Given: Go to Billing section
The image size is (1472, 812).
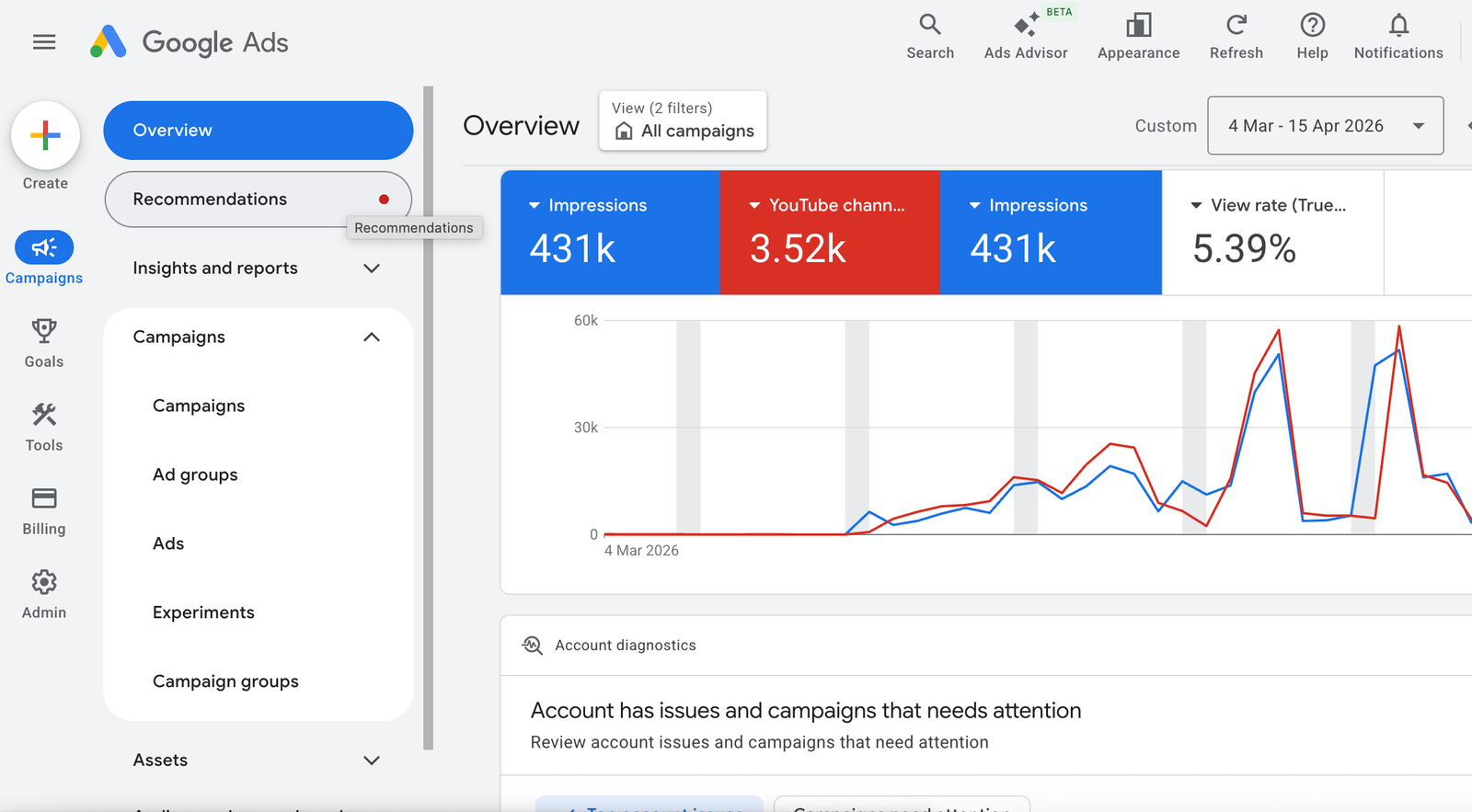Looking at the screenshot, I should (x=44, y=510).
